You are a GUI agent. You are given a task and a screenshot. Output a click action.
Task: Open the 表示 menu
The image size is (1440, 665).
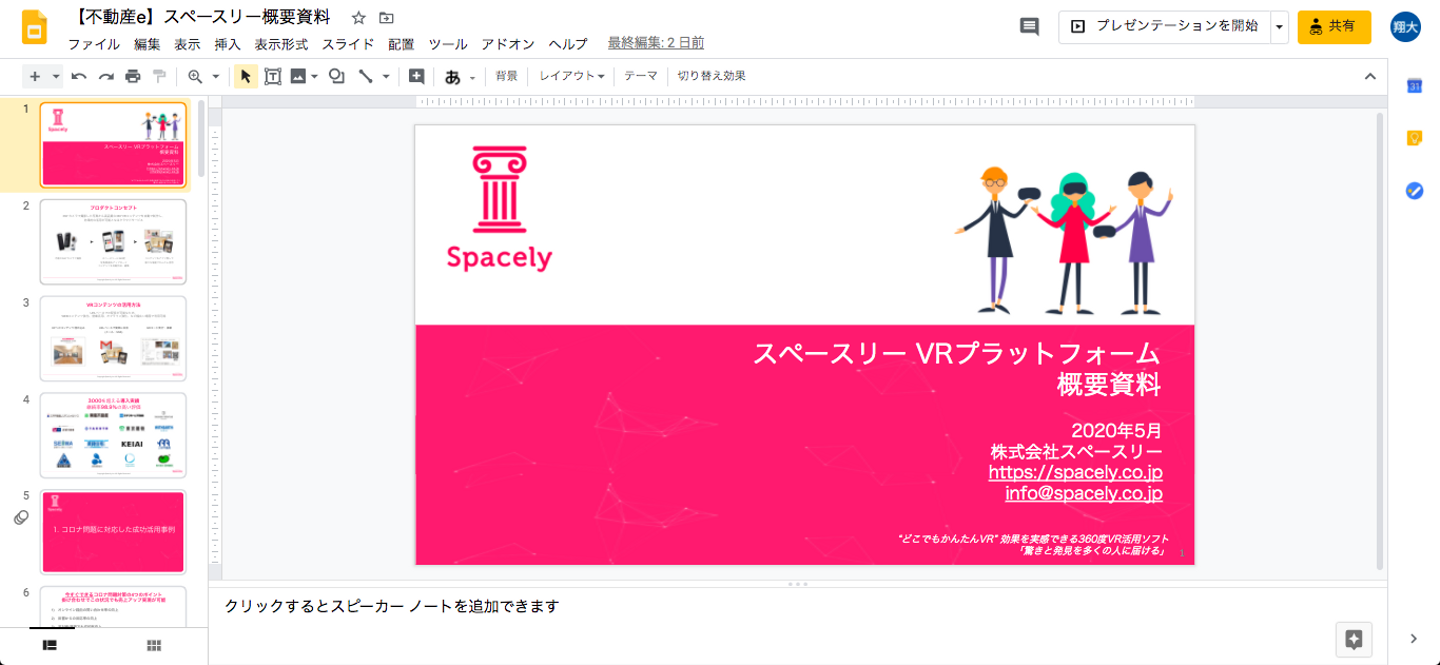(x=187, y=44)
